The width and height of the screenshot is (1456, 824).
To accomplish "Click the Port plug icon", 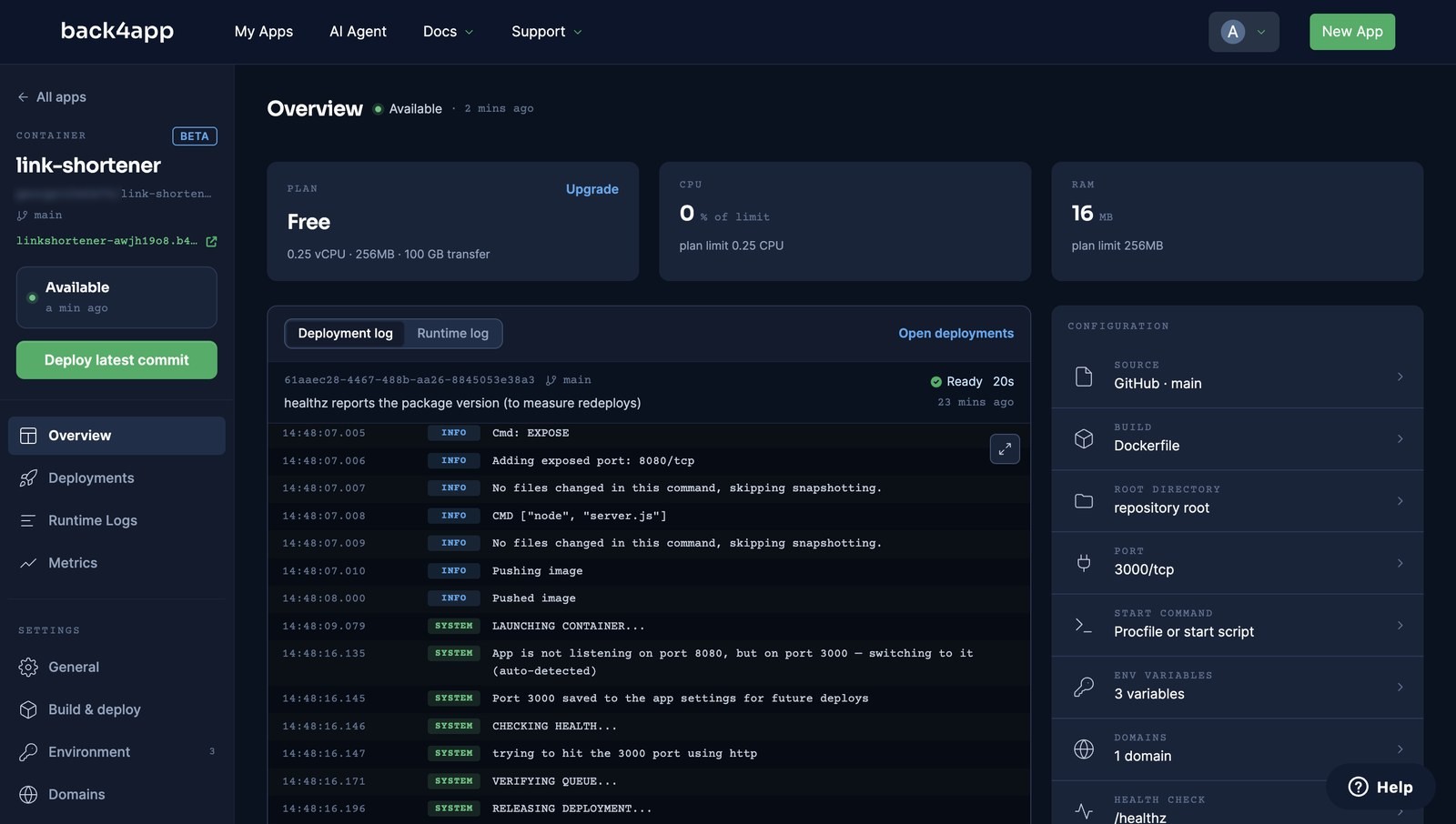I will 1083,563.
